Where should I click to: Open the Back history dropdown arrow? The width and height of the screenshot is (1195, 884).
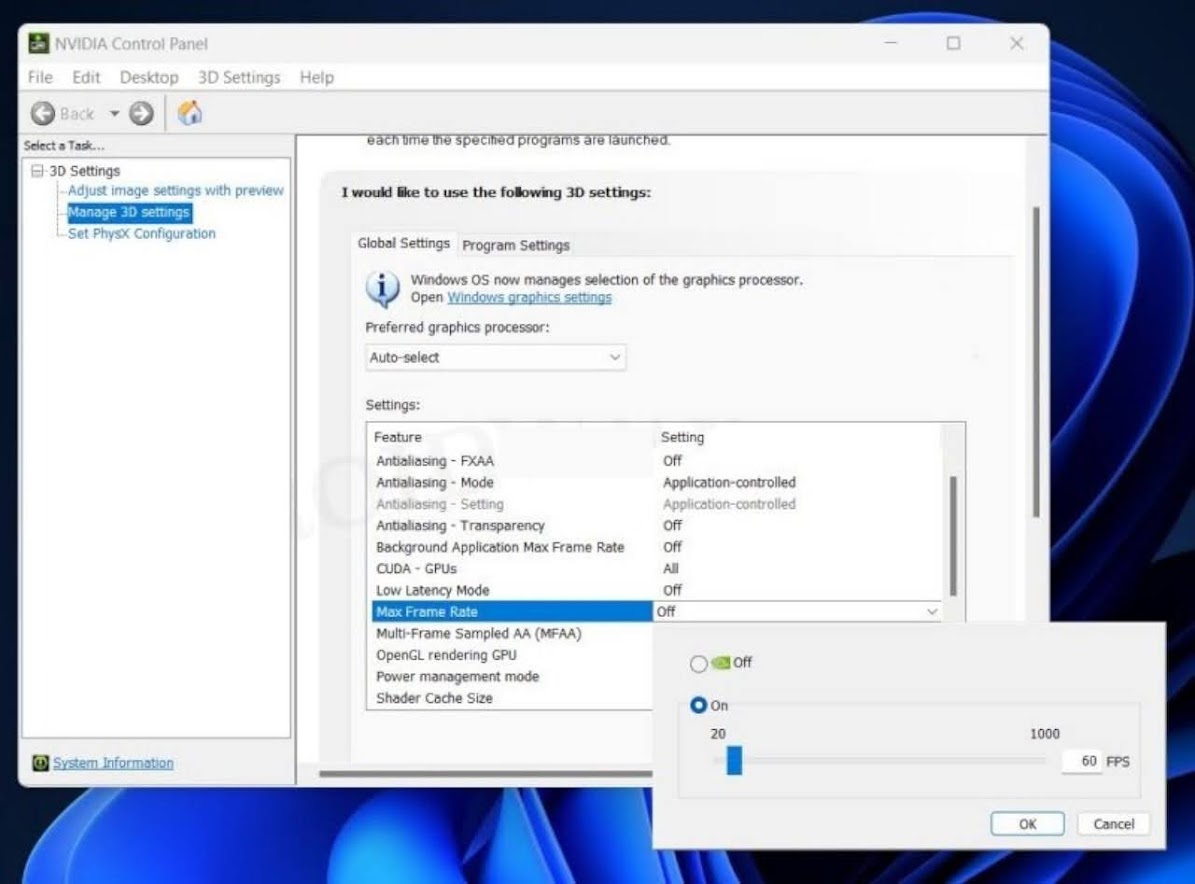tap(114, 114)
